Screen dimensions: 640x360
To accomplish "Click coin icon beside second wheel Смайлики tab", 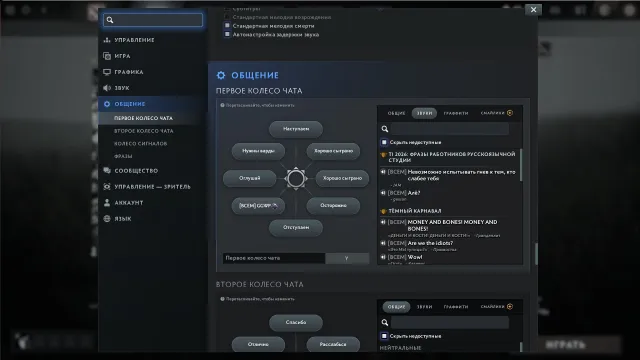I will pyautogui.click(x=510, y=307).
